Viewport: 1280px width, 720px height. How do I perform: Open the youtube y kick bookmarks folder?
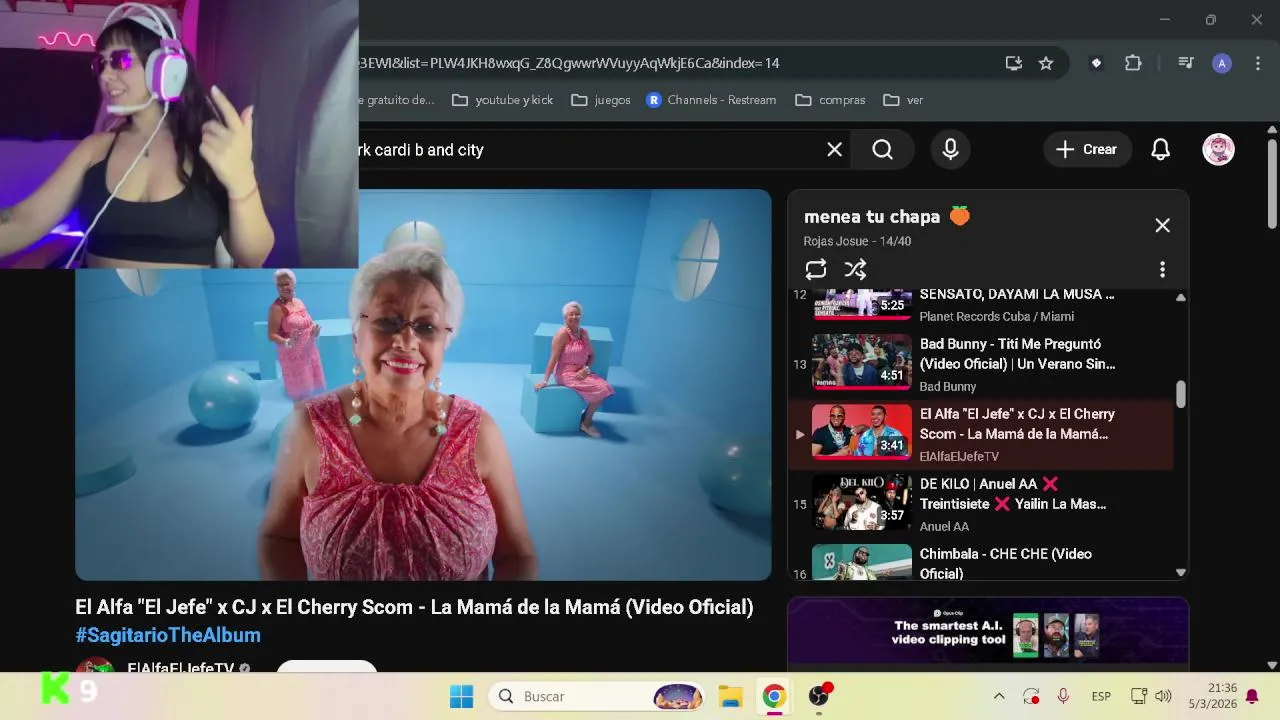coord(502,100)
